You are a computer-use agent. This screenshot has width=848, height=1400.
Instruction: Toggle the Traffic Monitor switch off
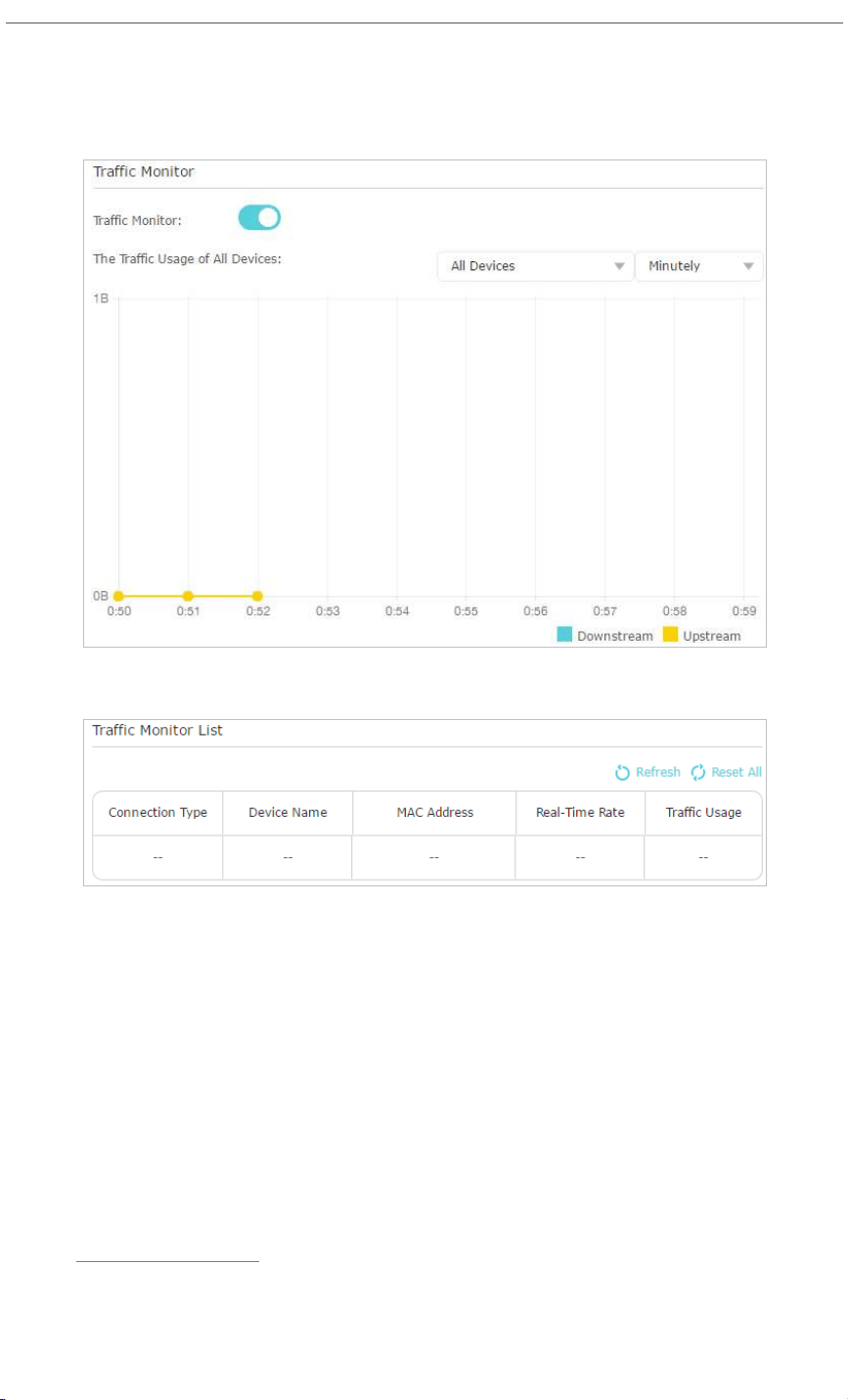(259, 218)
